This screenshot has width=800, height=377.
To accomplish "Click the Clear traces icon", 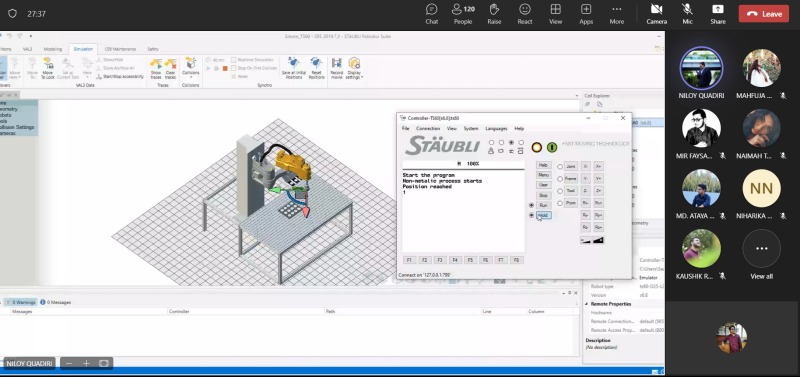I will tap(170, 64).
